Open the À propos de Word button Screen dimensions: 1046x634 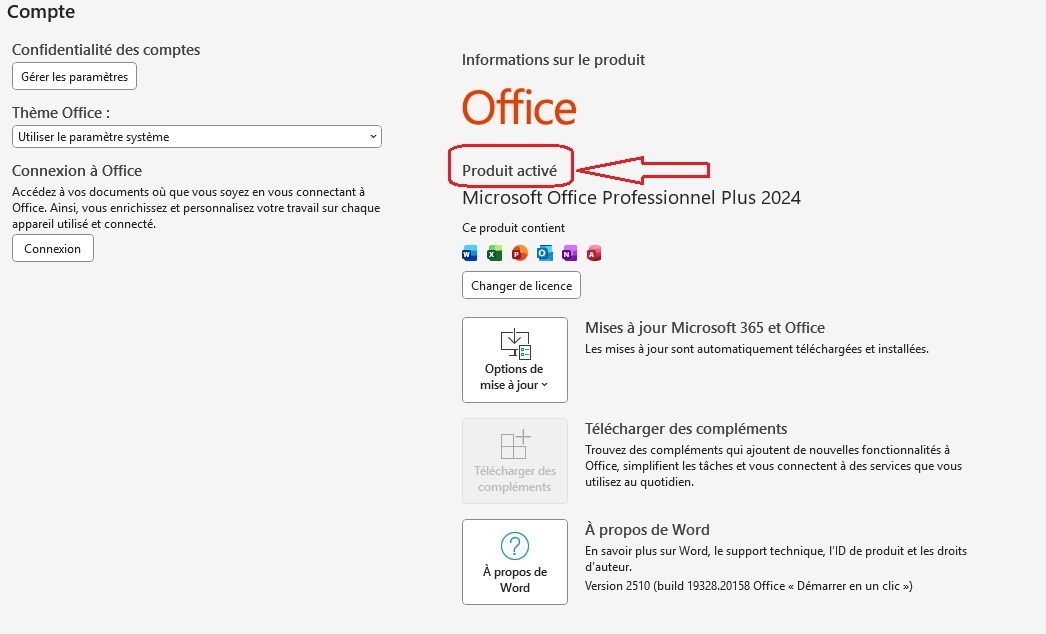[514, 561]
